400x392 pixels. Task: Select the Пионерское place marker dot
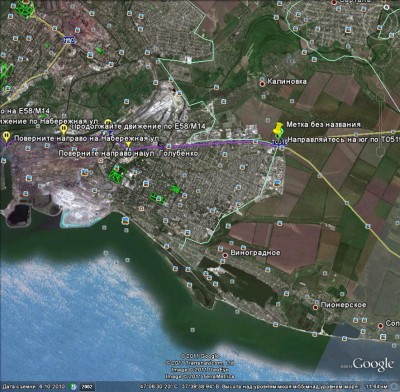(315, 307)
